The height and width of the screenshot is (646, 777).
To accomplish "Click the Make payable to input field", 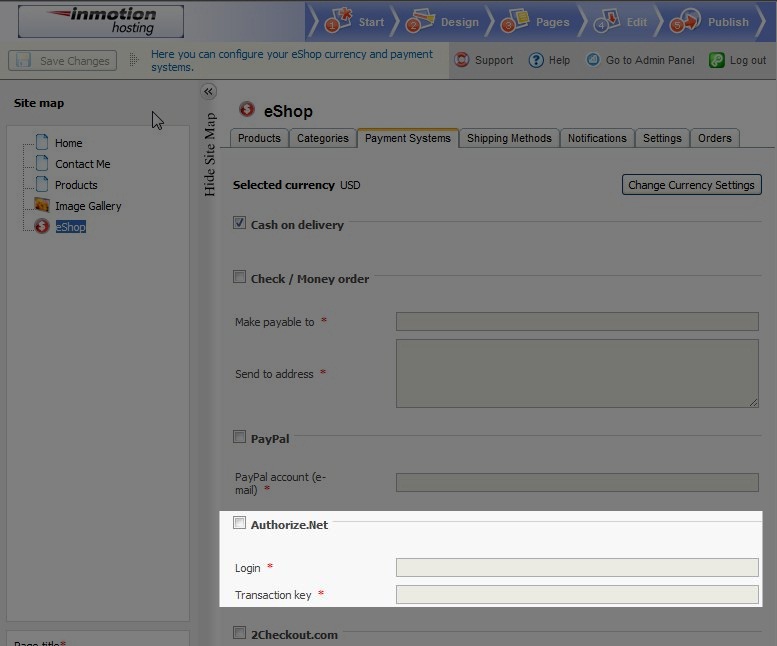I will 577,321.
